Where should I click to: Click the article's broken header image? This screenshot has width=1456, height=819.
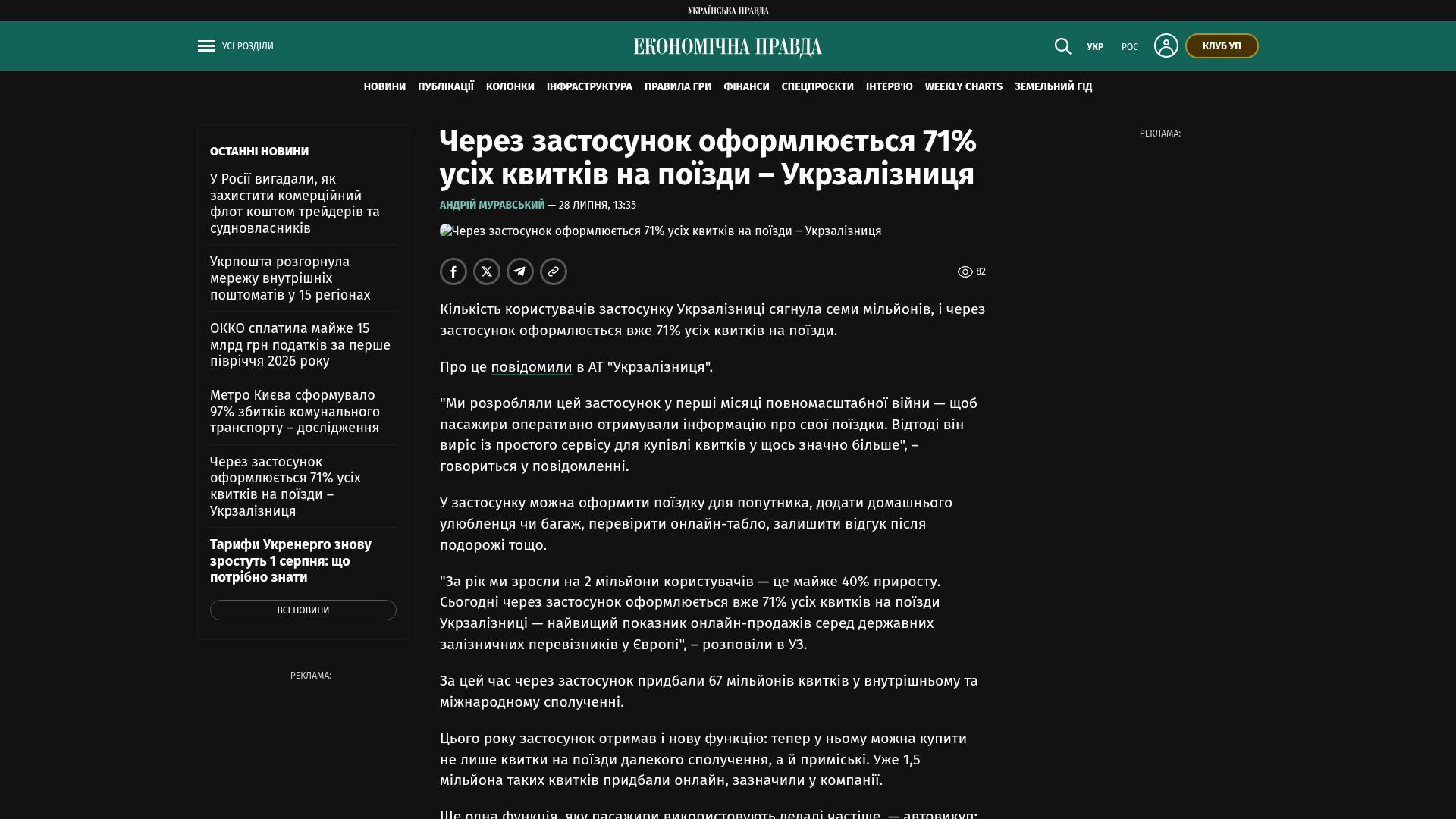coord(661,231)
